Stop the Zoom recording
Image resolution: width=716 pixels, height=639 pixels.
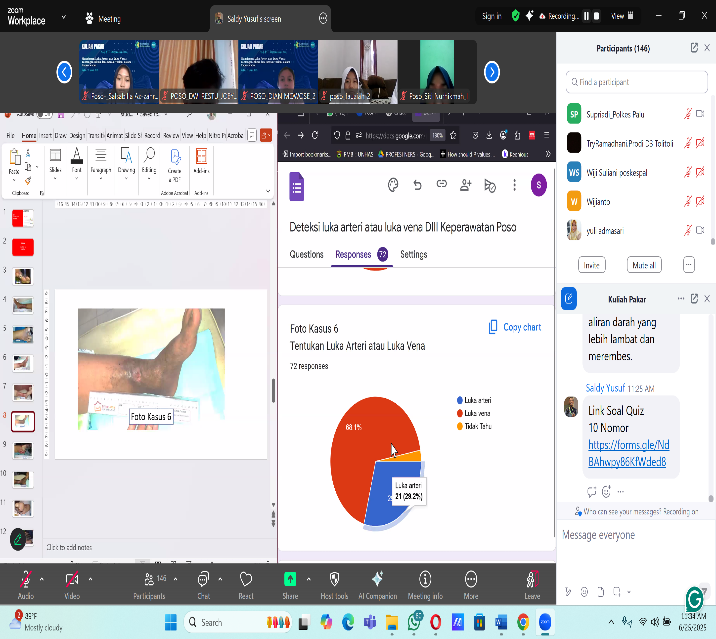pyautogui.click(x=596, y=16)
